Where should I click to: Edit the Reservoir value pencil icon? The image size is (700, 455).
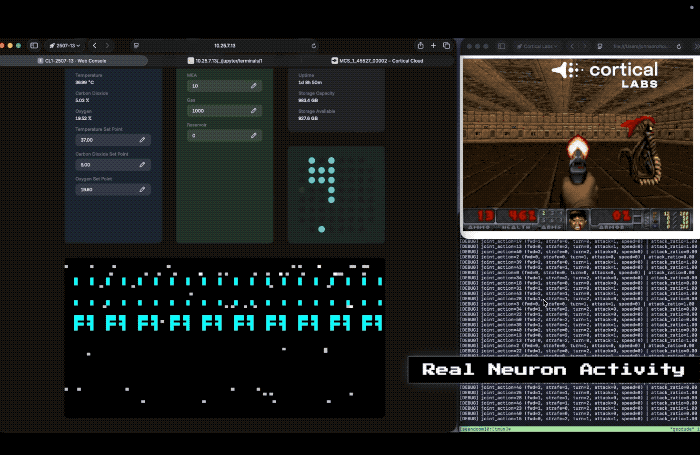point(254,135)
